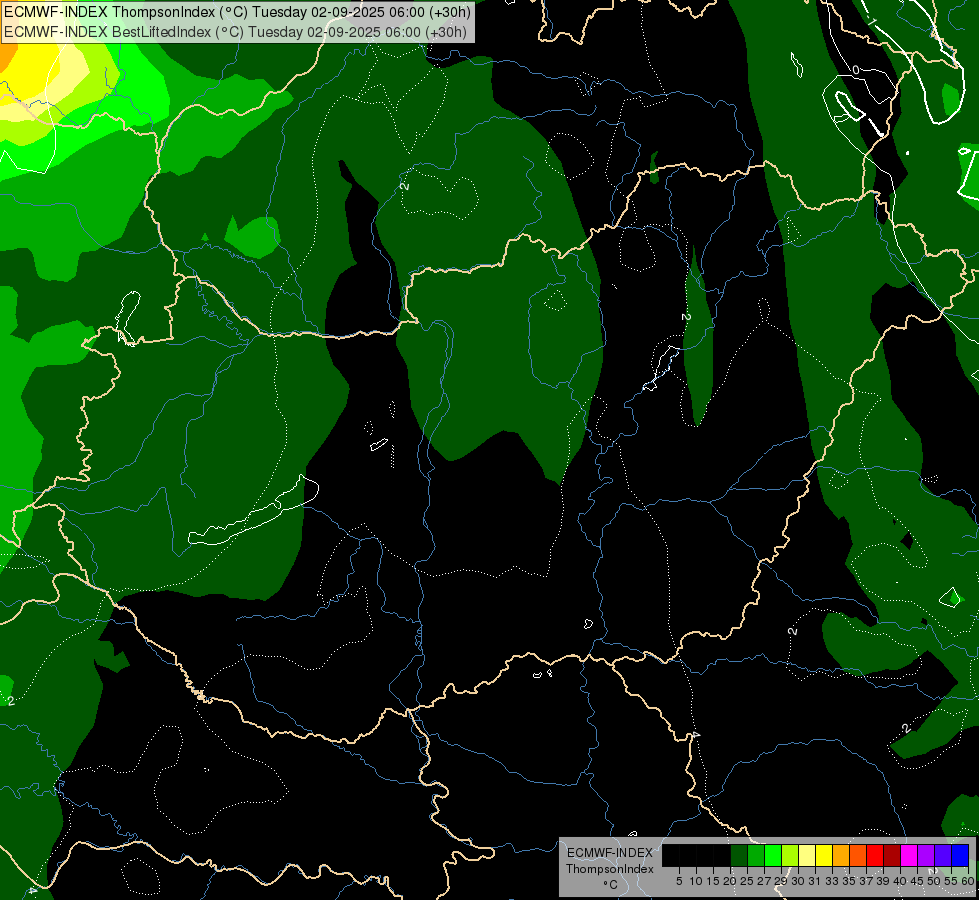Click the °C unit label in legend
The height and width of the screenshot is (900, 979).
click(611, 884)
